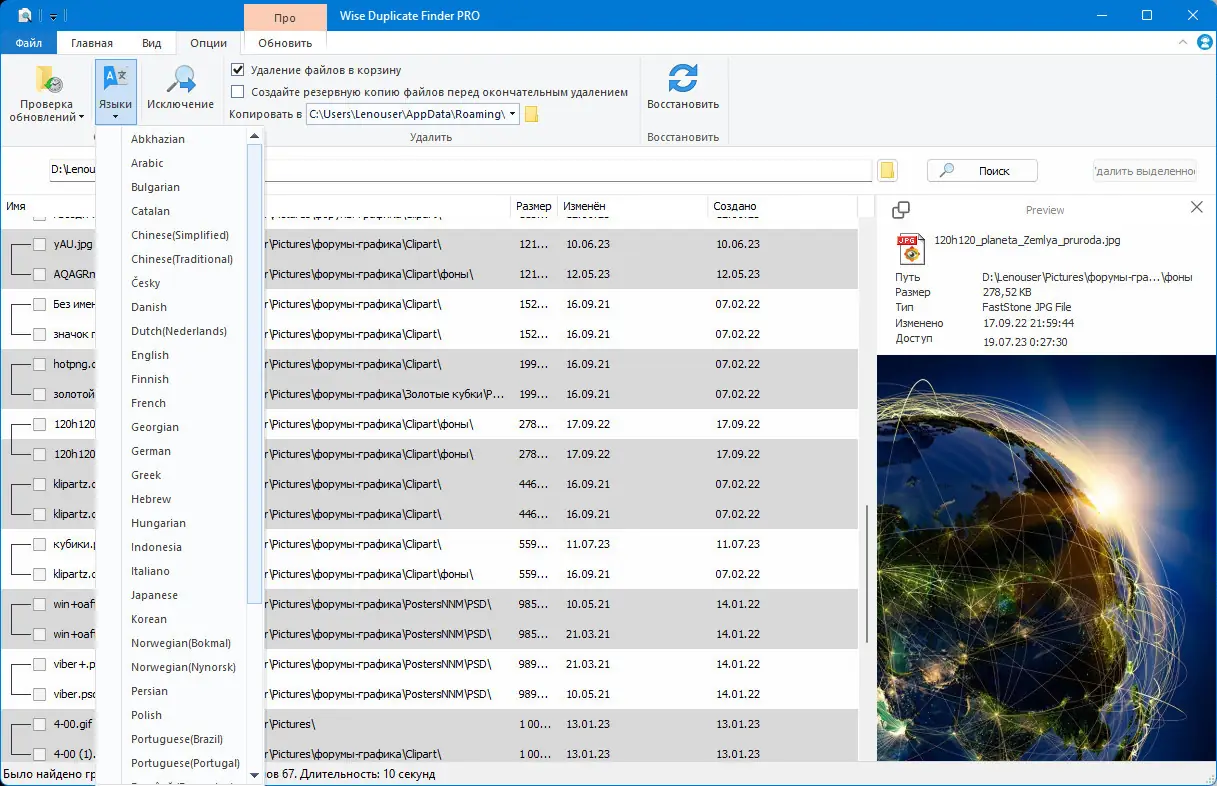
Task: Click the Языки language icon
Action: [x=115, y=78]
